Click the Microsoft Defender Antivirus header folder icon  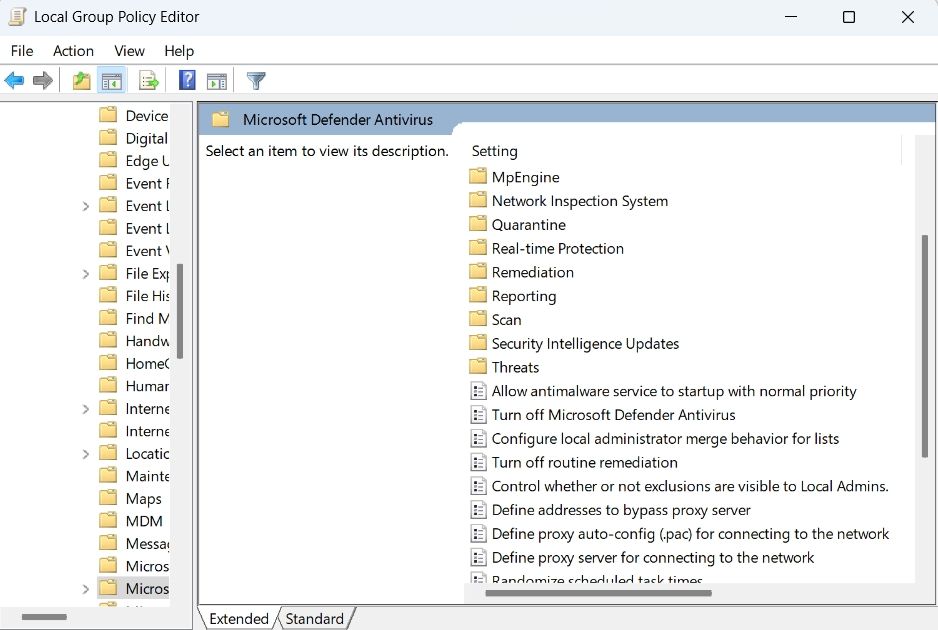pos(220,120)
